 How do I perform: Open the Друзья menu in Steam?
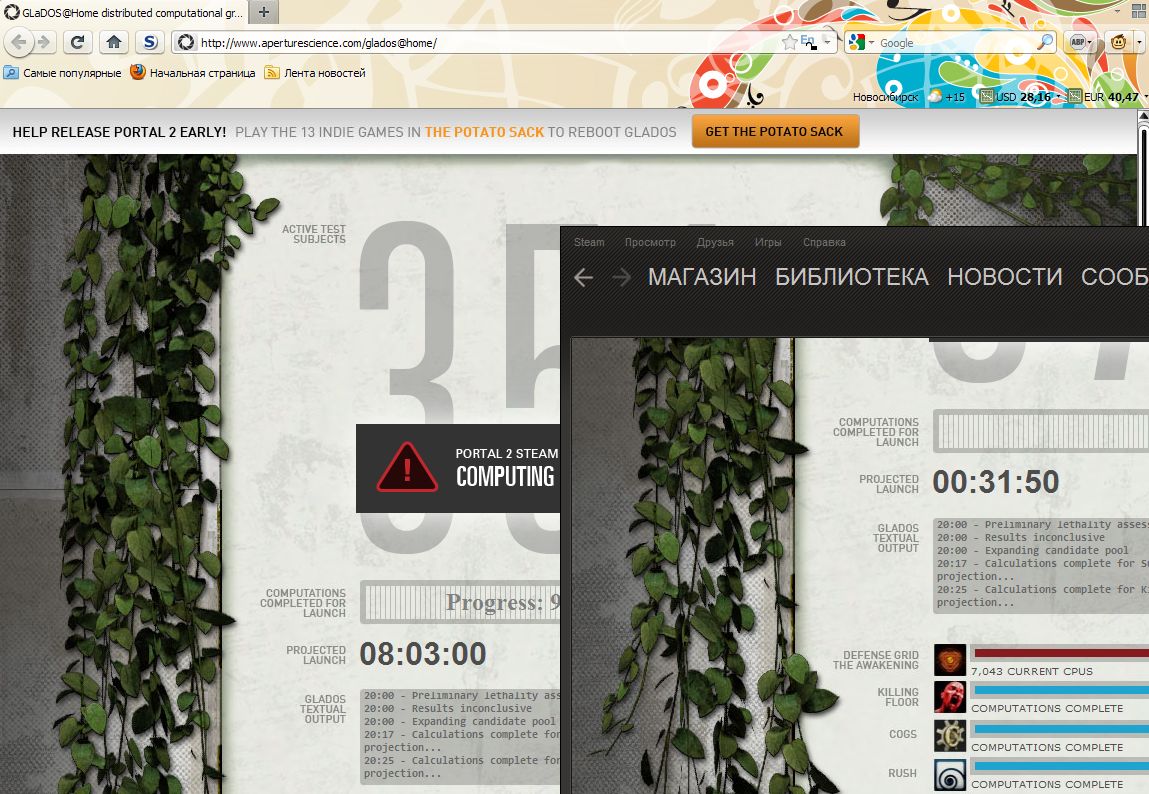point(715,242)
